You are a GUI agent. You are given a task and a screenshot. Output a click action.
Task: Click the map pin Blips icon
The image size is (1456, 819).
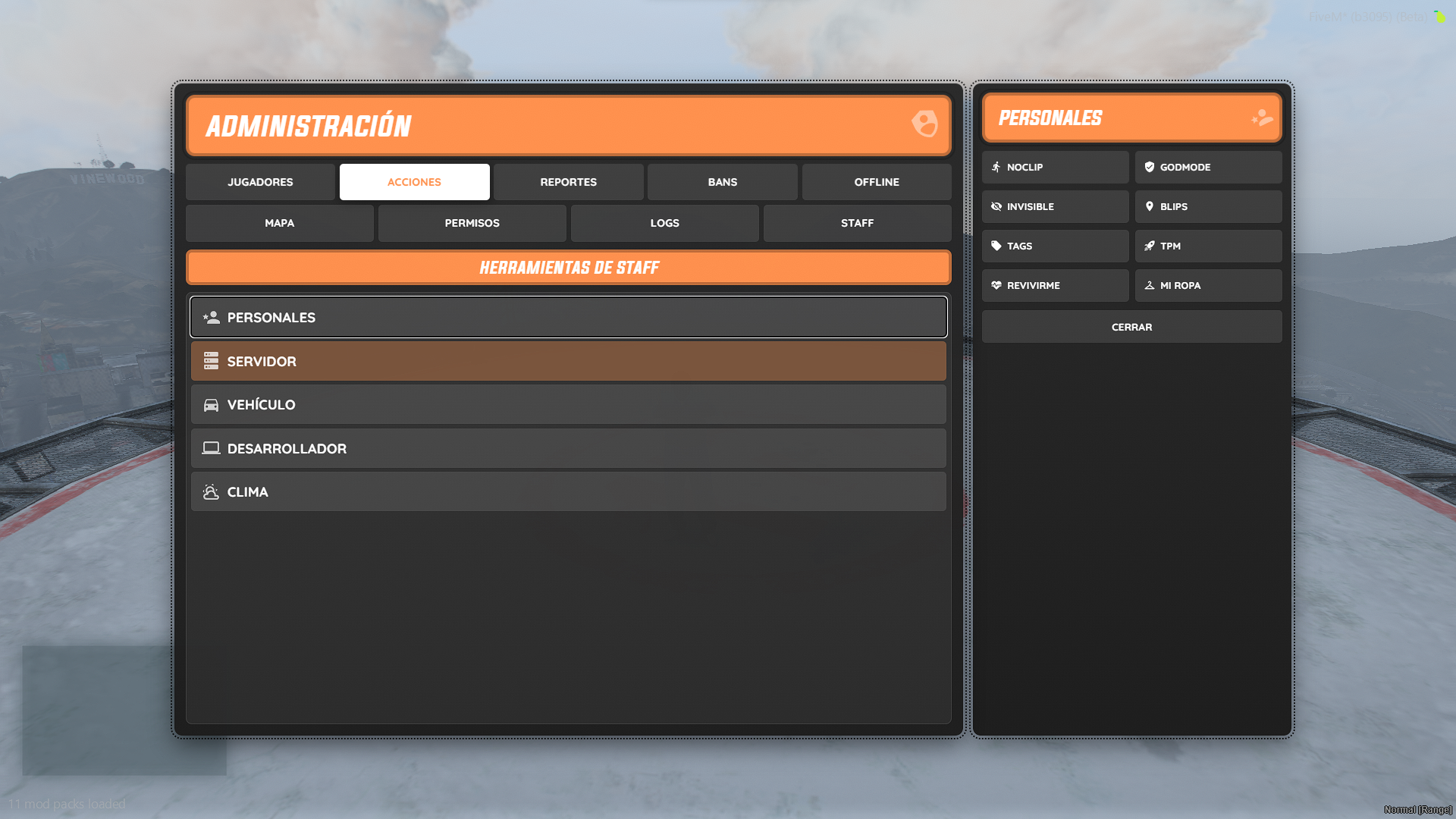(x=1150, y=206)
